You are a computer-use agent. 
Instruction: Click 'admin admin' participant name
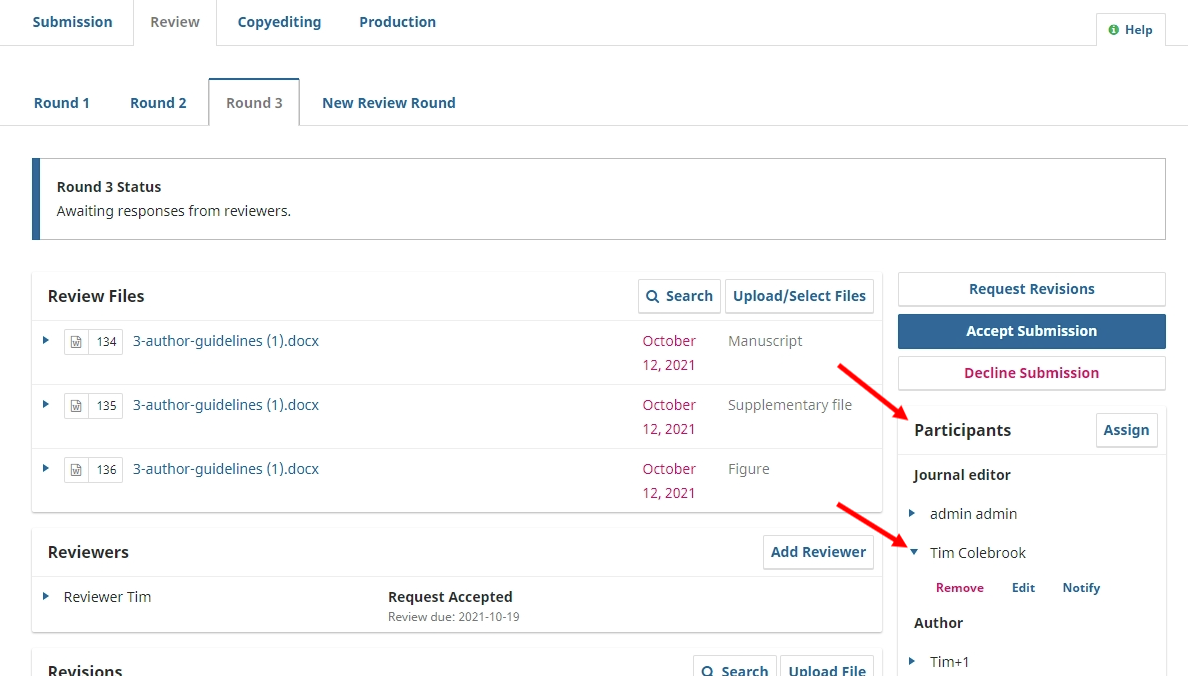(974, 514)
